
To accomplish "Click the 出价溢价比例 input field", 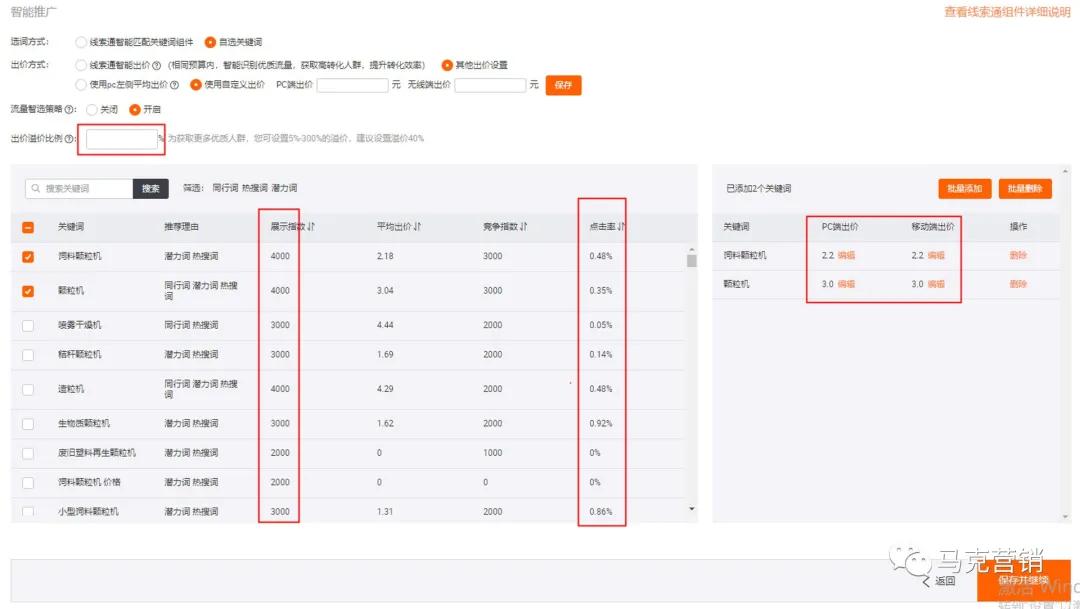I will 120,139.
